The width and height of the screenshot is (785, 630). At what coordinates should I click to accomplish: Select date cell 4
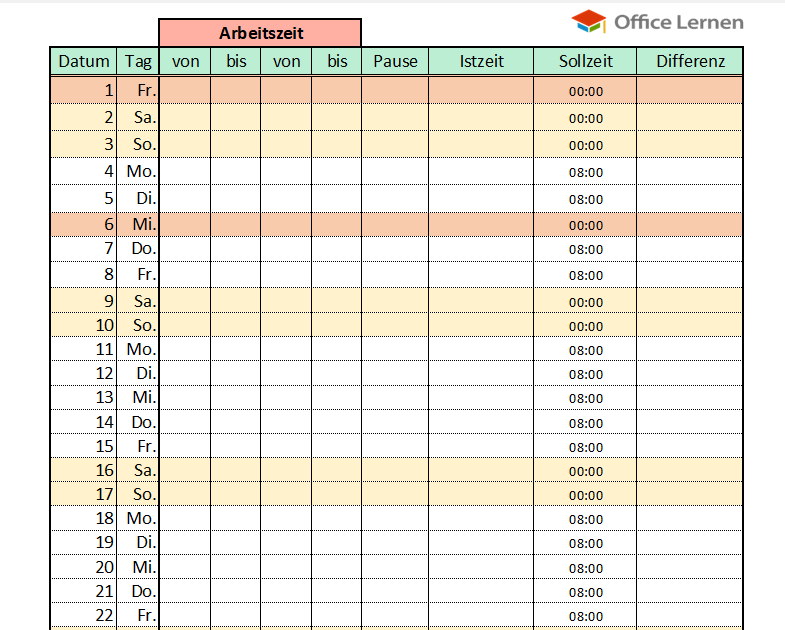click(84, 171)
